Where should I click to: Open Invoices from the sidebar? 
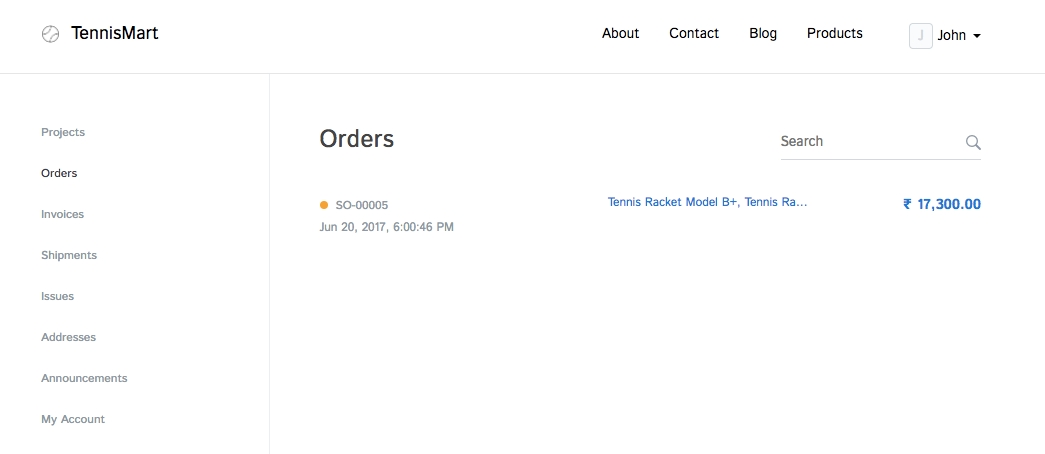[62, 214]
